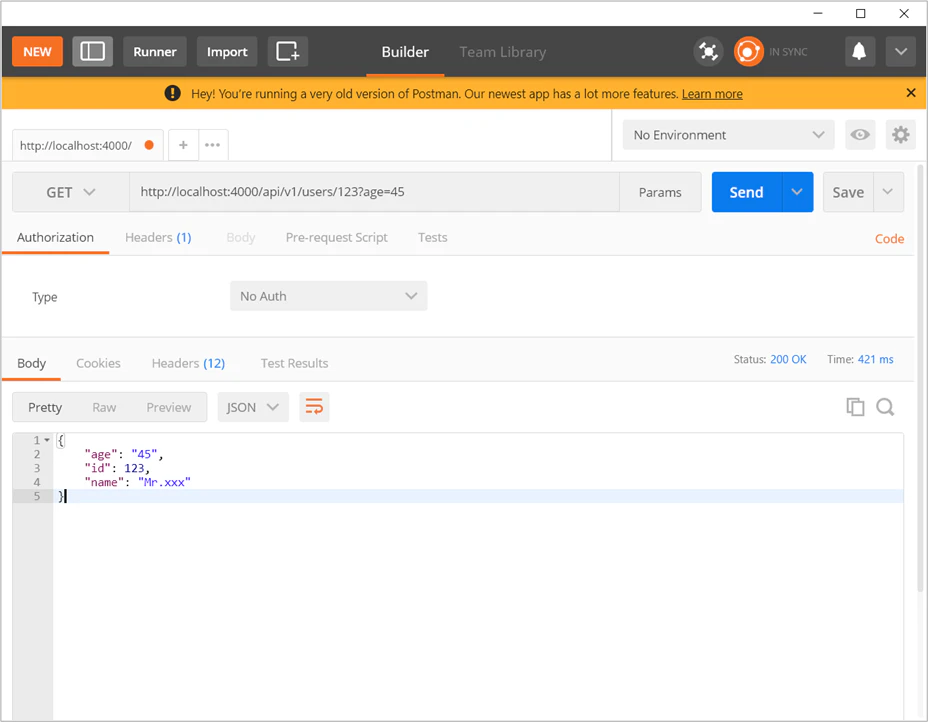Expand the top-right header dropdown arrow
Viewport: 928px width, 722px height.
(x=900, y=51)
